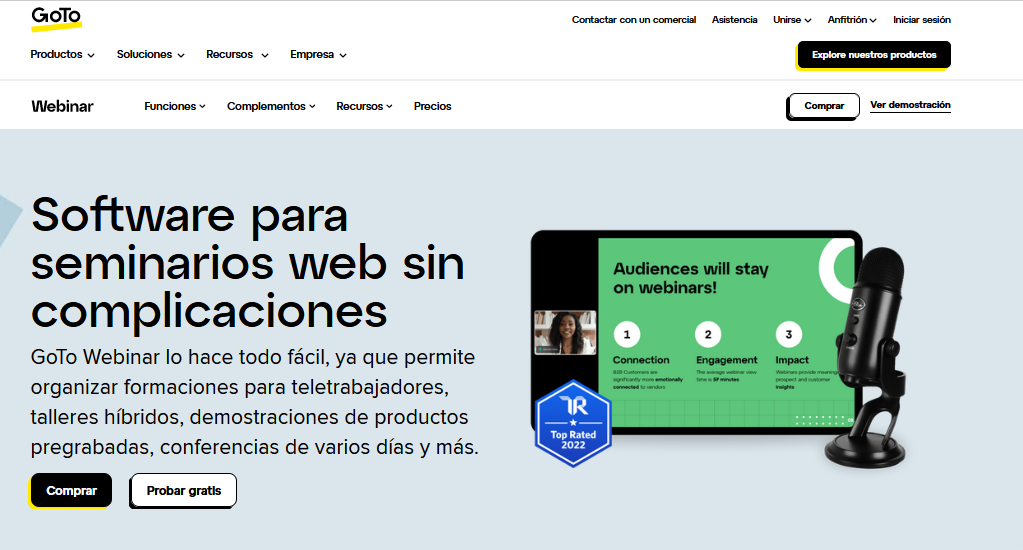Click the black Comprar hero button

point(71,491)
